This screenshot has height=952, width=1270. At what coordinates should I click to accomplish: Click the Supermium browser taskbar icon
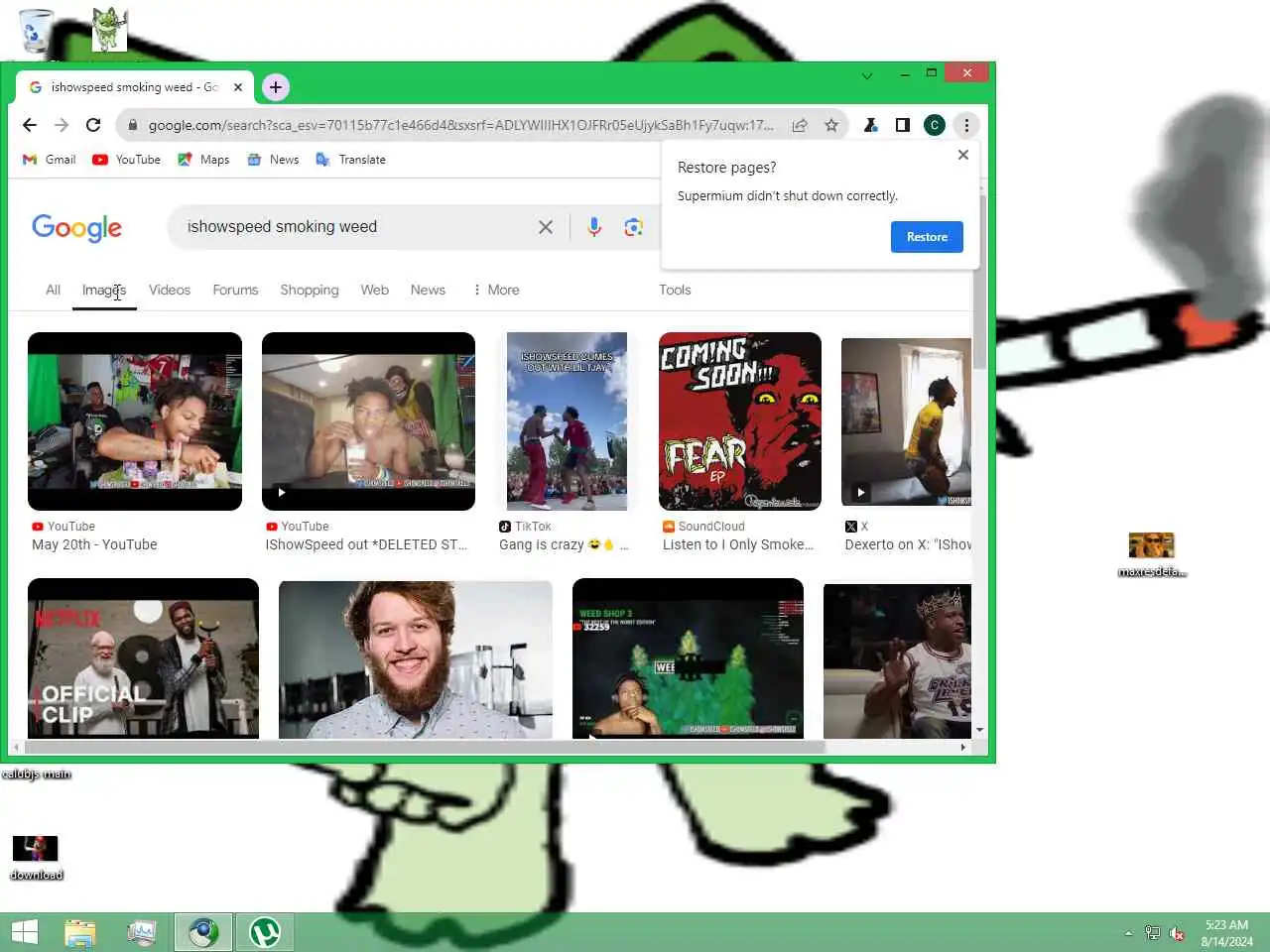click(203, 932)
